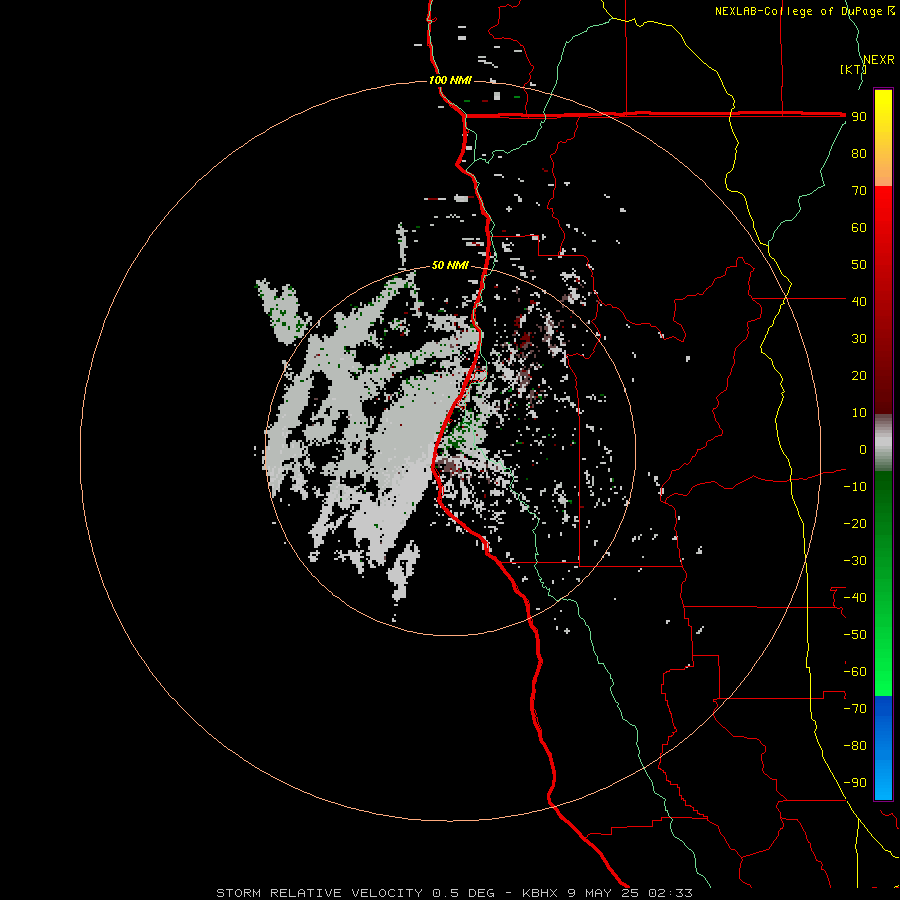
Task: Select the positive 30 velocity scale label
Action: pos(859,339)
